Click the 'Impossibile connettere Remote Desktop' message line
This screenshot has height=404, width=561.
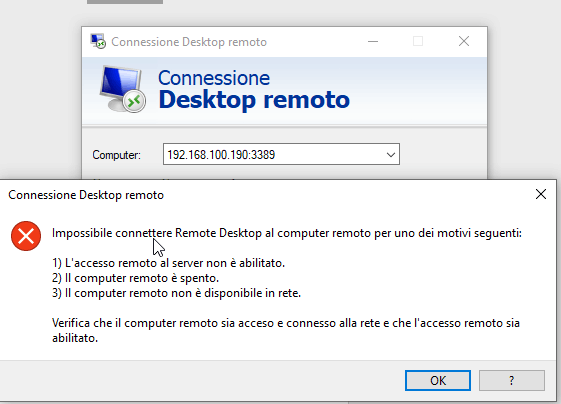287,233
